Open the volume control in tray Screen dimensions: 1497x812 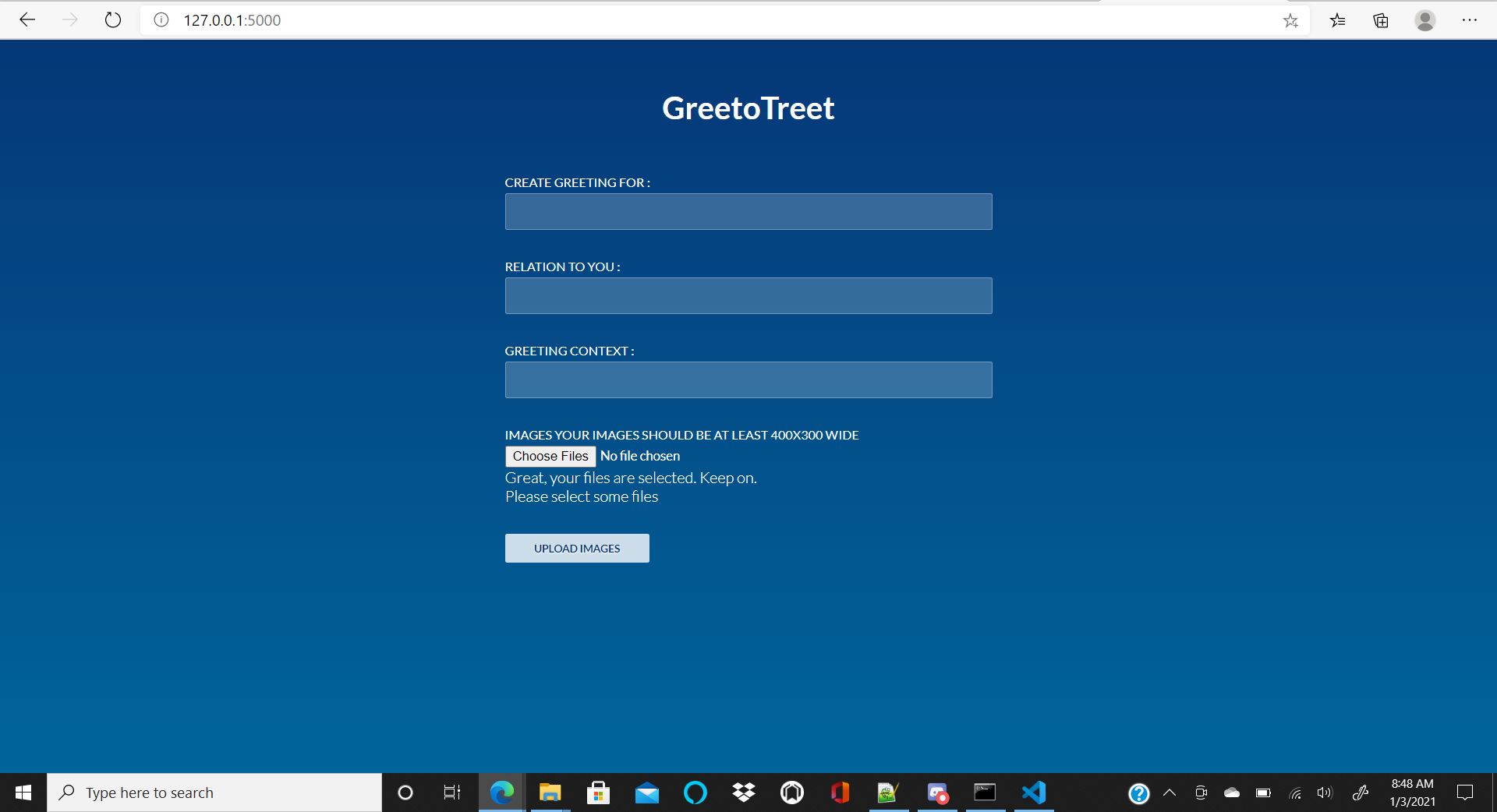click(x=1325, y=793)
